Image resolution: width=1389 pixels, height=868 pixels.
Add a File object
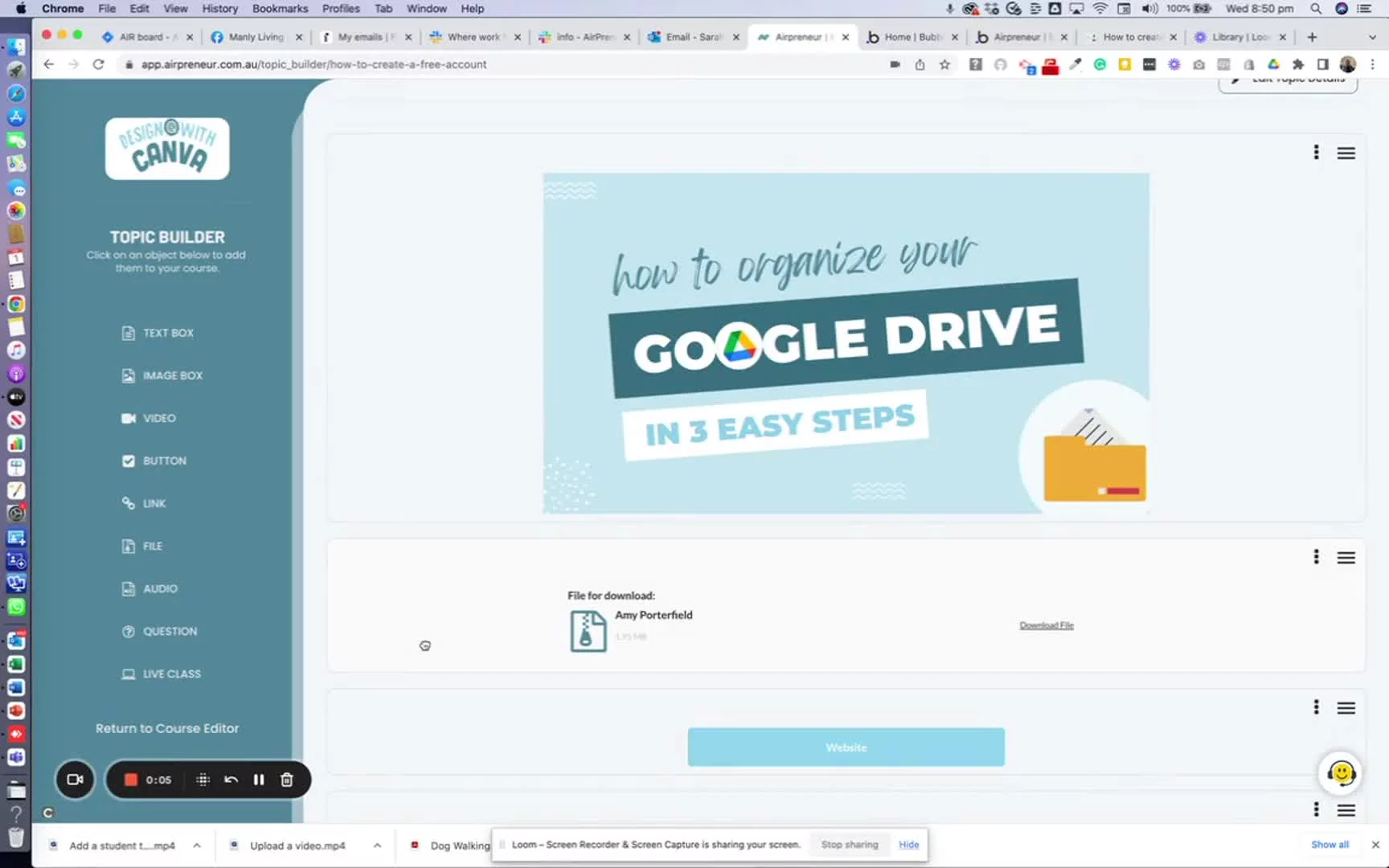142,546
